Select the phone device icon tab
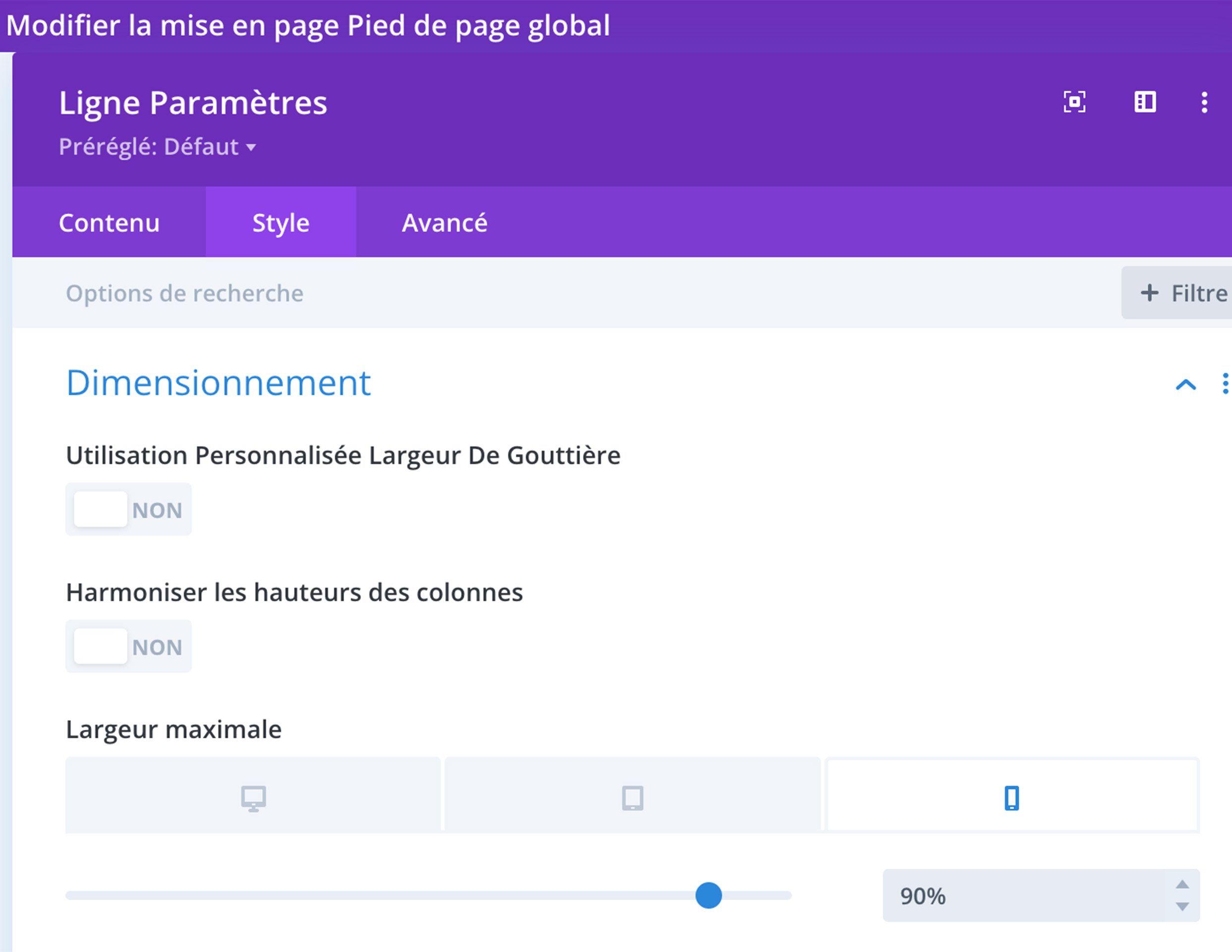Screen dimensions: 1232x952 coord(1011,798)
